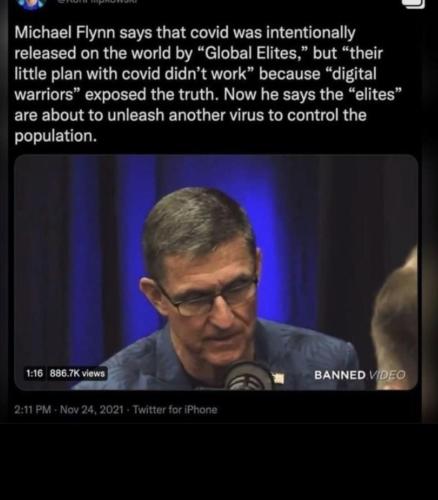Tap the white overlapping-squares icon at top right
This screenshot has height=500, width=438.
[413, 4]
